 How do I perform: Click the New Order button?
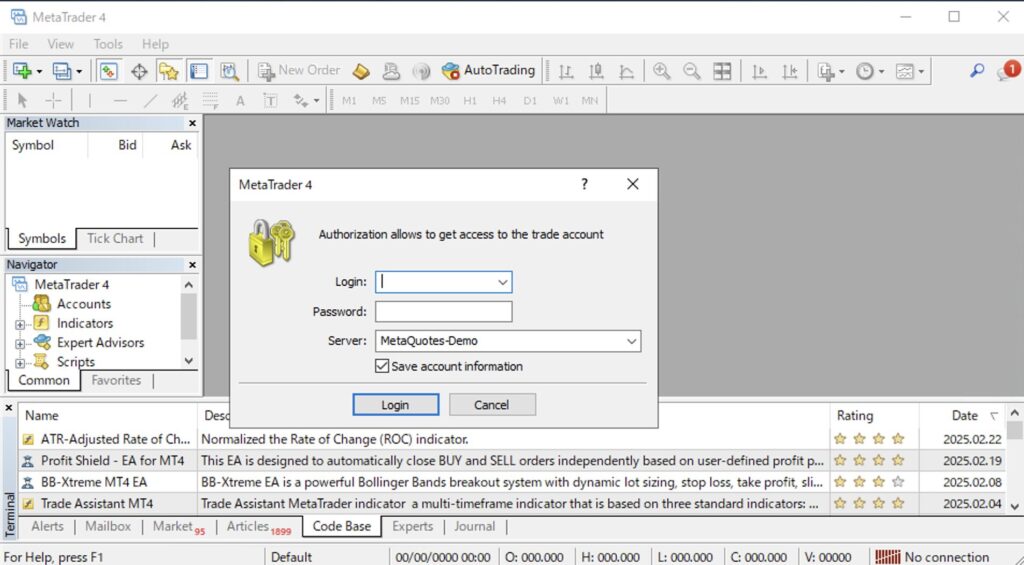coord(298,71)
